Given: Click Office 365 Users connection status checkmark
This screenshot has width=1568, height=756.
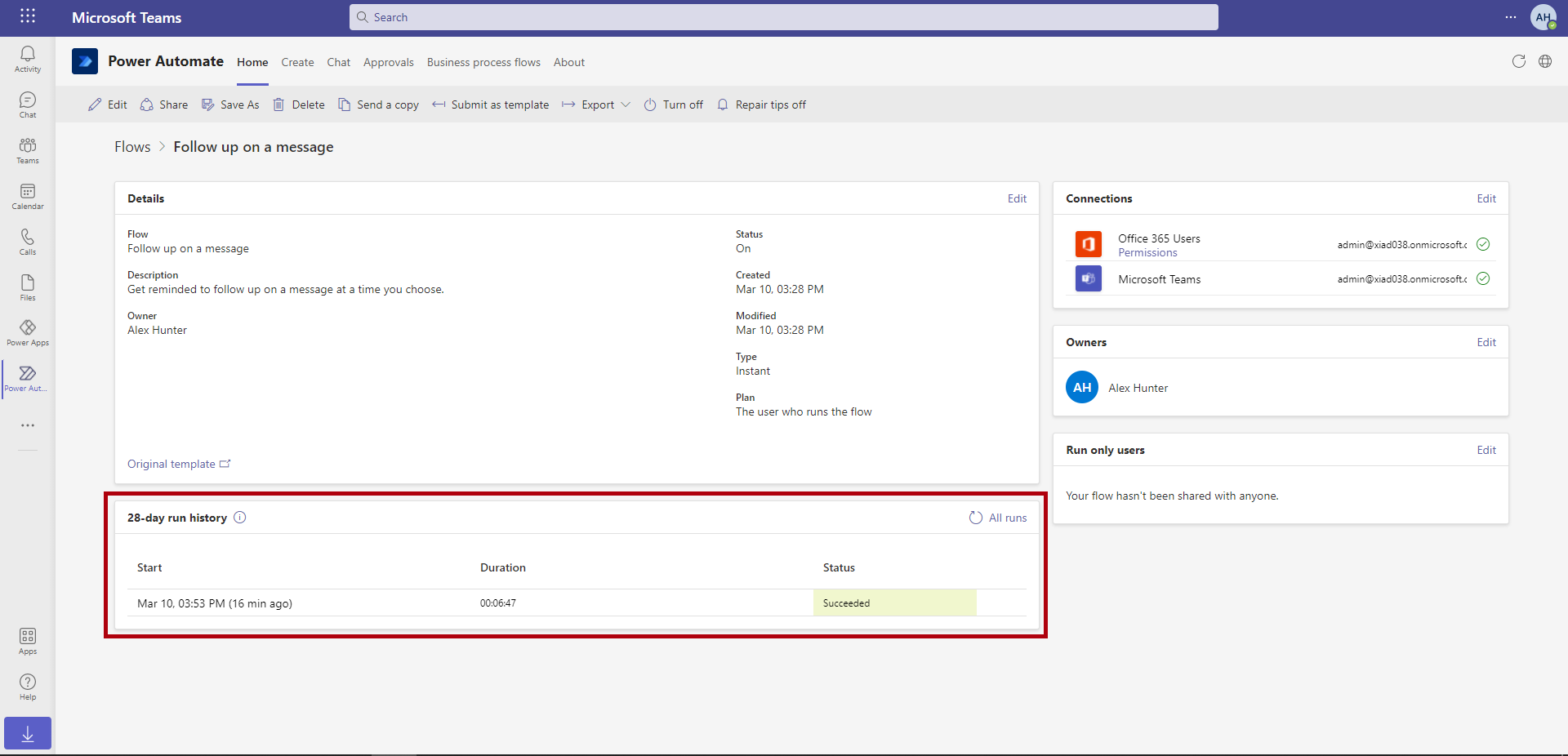Looking at the screenshot, I should click(1483, 244).
